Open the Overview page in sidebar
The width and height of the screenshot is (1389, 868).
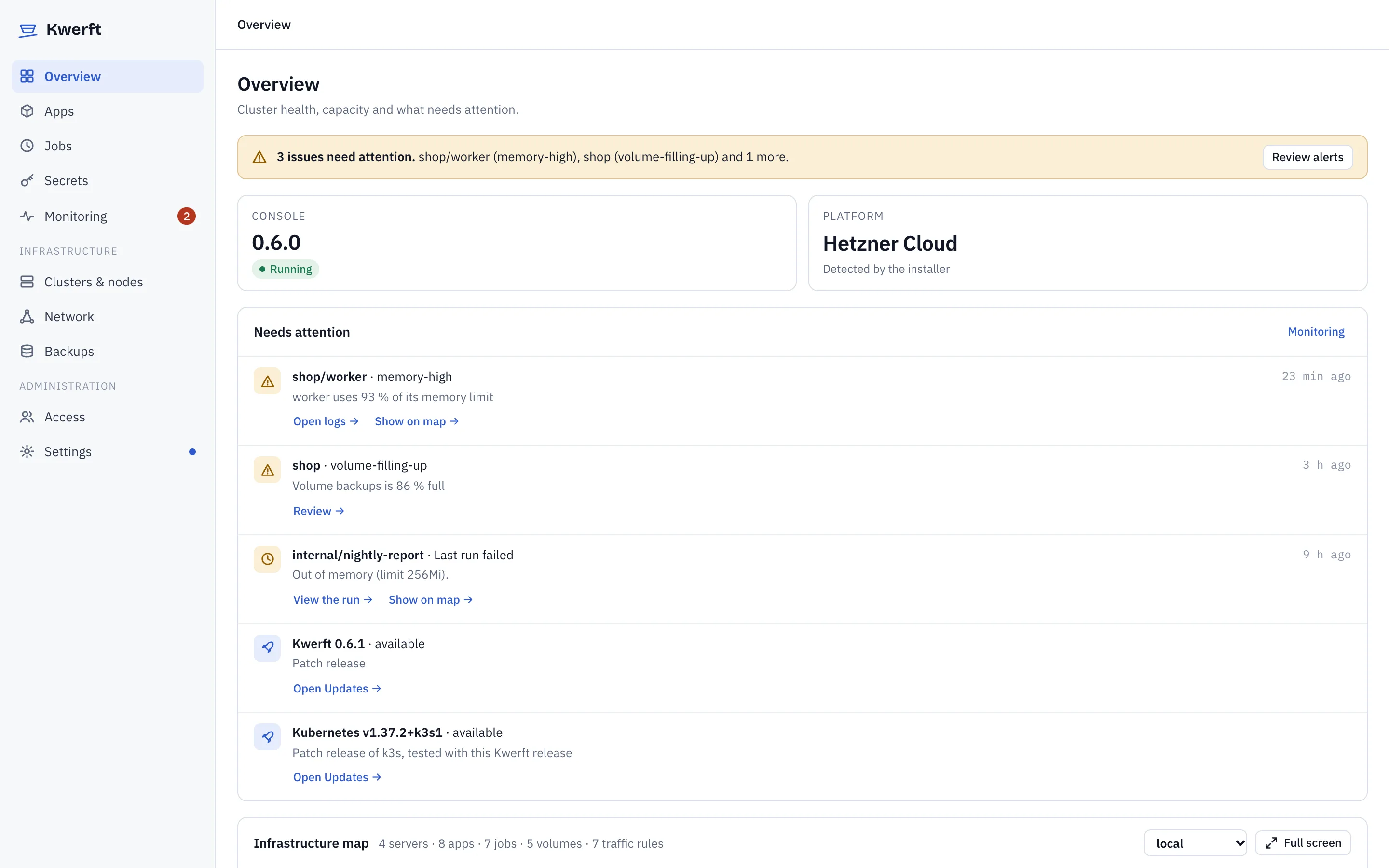point(108,76)
